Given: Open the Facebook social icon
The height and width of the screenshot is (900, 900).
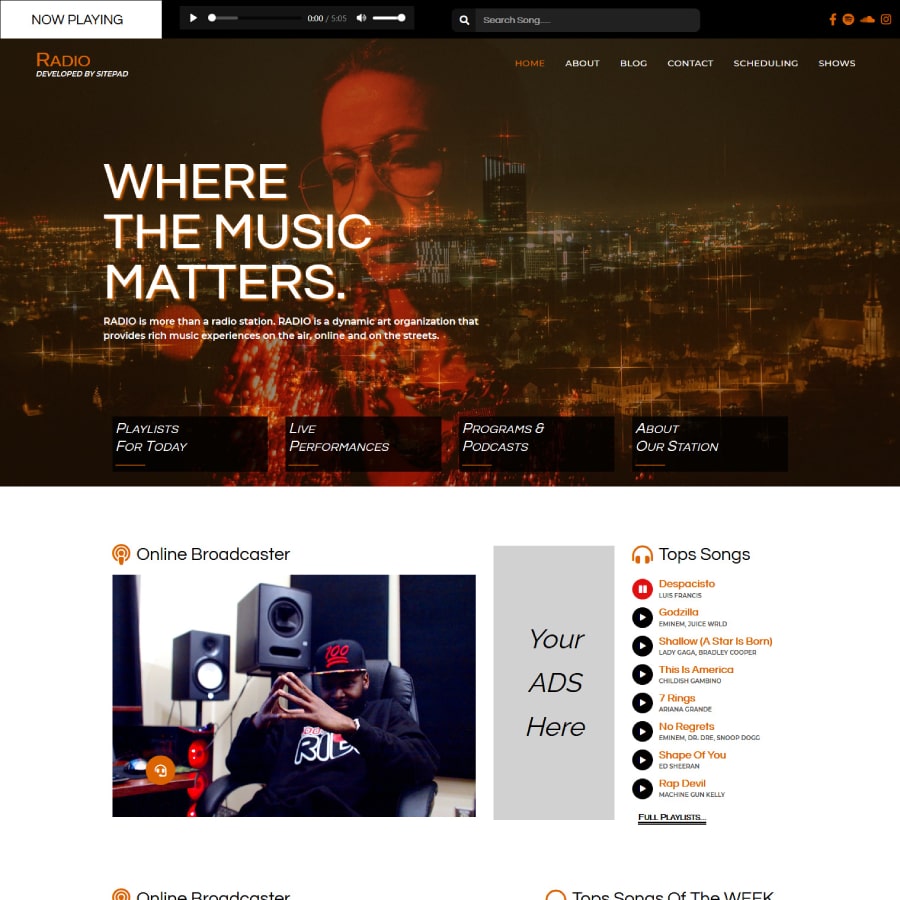Looking at the screenshot, I should coord(832,20).
